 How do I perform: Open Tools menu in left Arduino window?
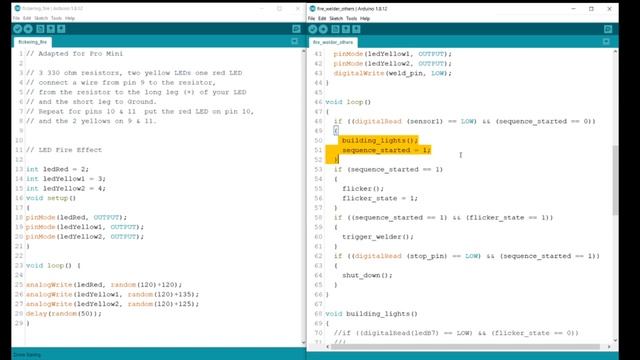tap(56, 18)
